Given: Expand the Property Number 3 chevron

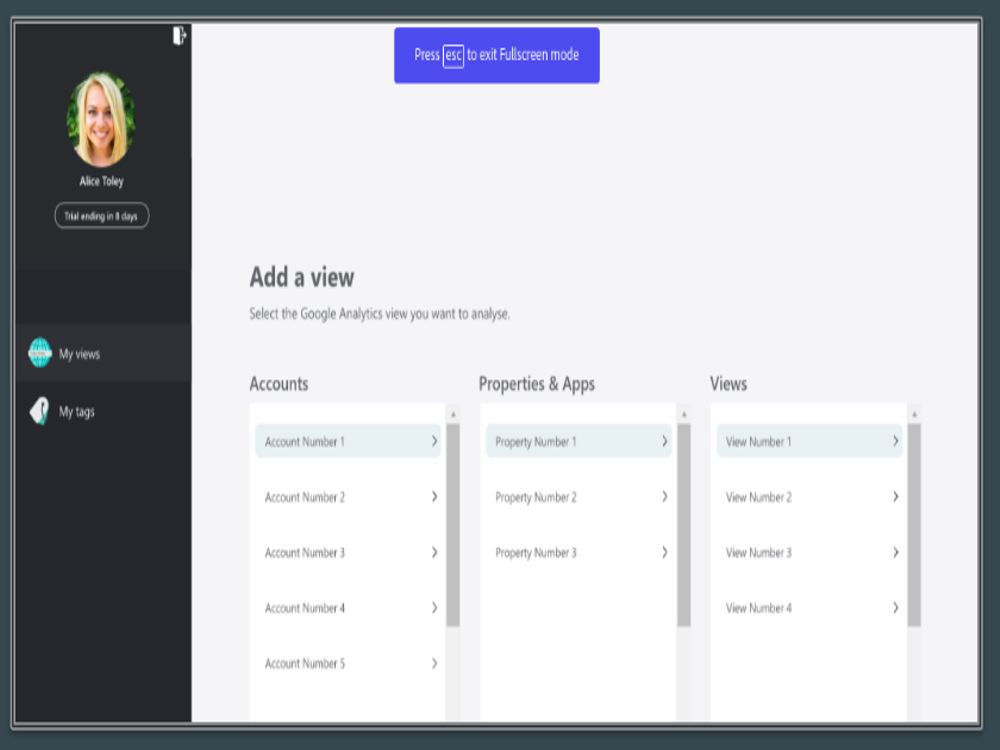Looking at the screenshot, I should pos(665,552).
